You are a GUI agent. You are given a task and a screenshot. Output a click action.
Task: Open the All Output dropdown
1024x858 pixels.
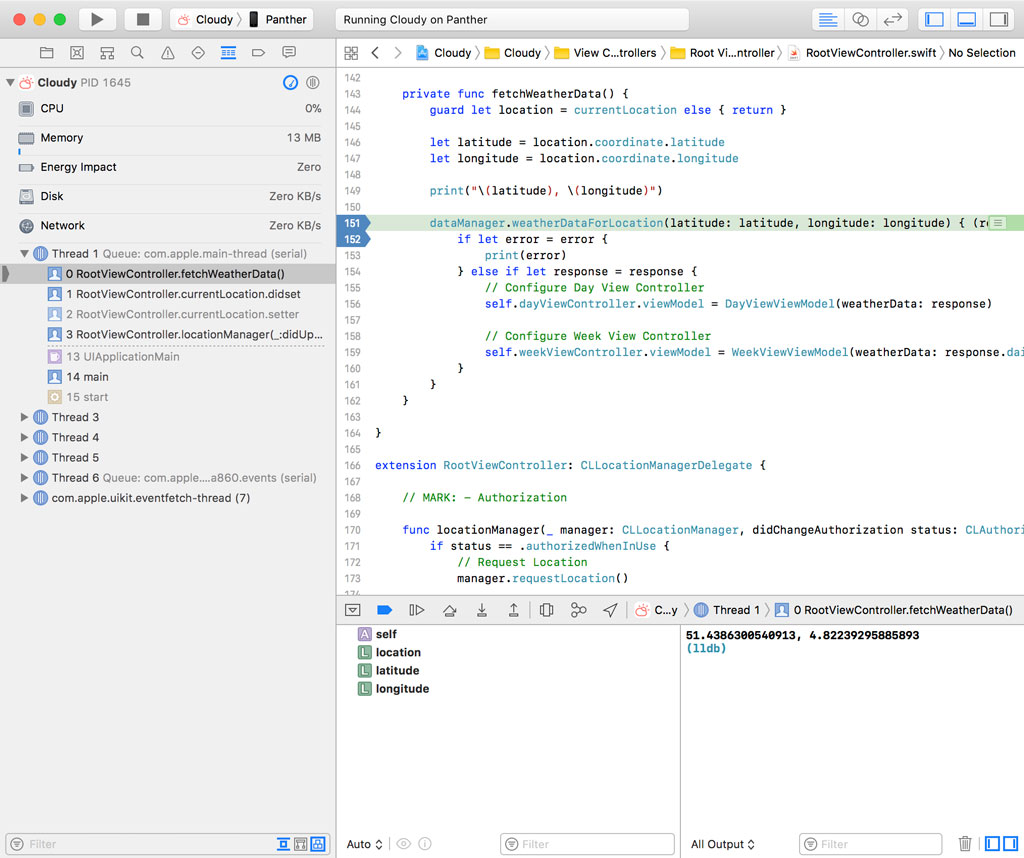tap(722, 844)
